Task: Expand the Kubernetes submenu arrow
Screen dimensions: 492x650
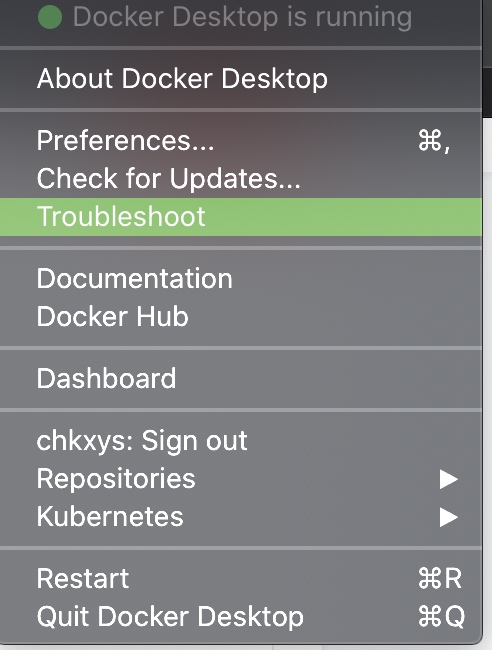Action: 448,517
